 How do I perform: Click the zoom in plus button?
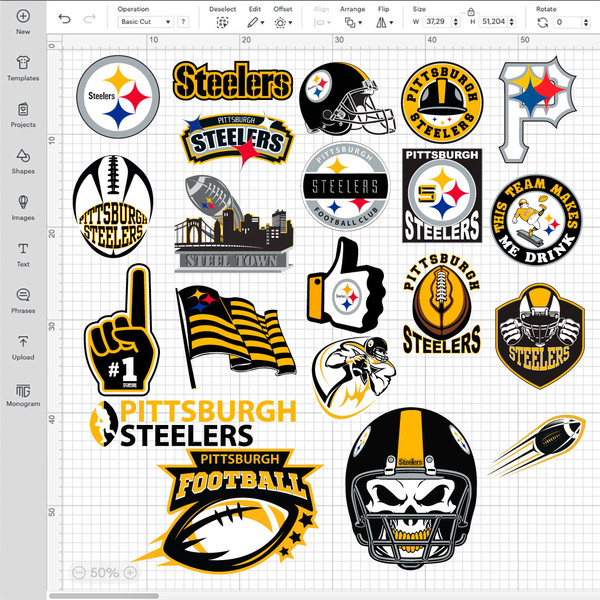click(x=130, y=572)
